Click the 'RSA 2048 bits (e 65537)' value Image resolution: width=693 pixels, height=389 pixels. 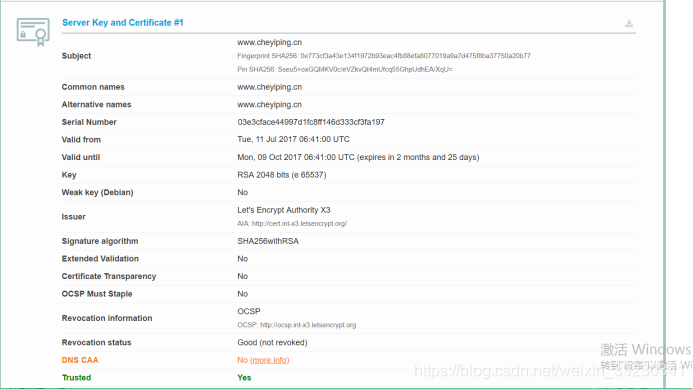[x=282, y=175]
